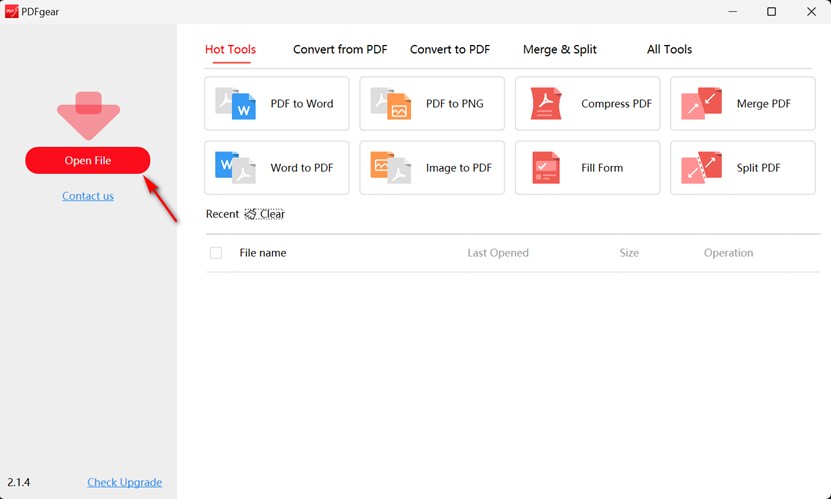Screen dimensions: 831x499
Task: Click the File name column header
Action: pyautogui.click(x=263, y=253)
